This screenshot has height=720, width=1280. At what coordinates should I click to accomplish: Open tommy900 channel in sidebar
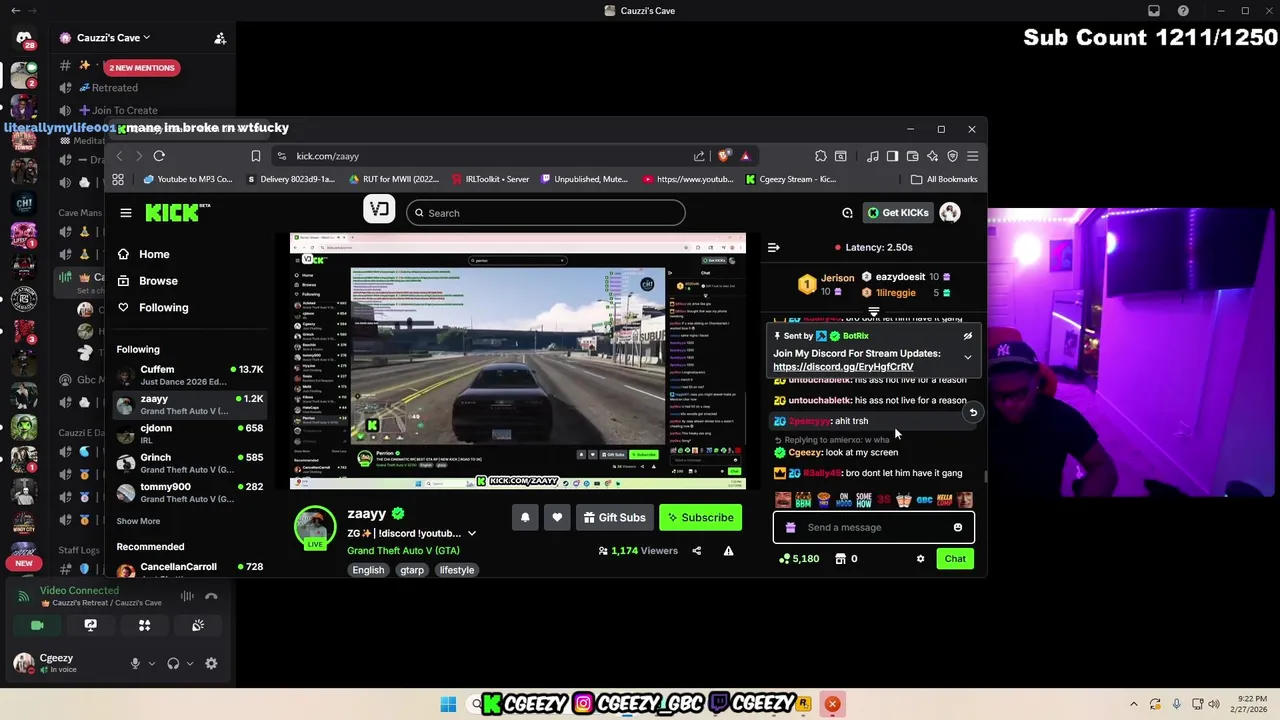pyautogui.click(x=190, y=492)
